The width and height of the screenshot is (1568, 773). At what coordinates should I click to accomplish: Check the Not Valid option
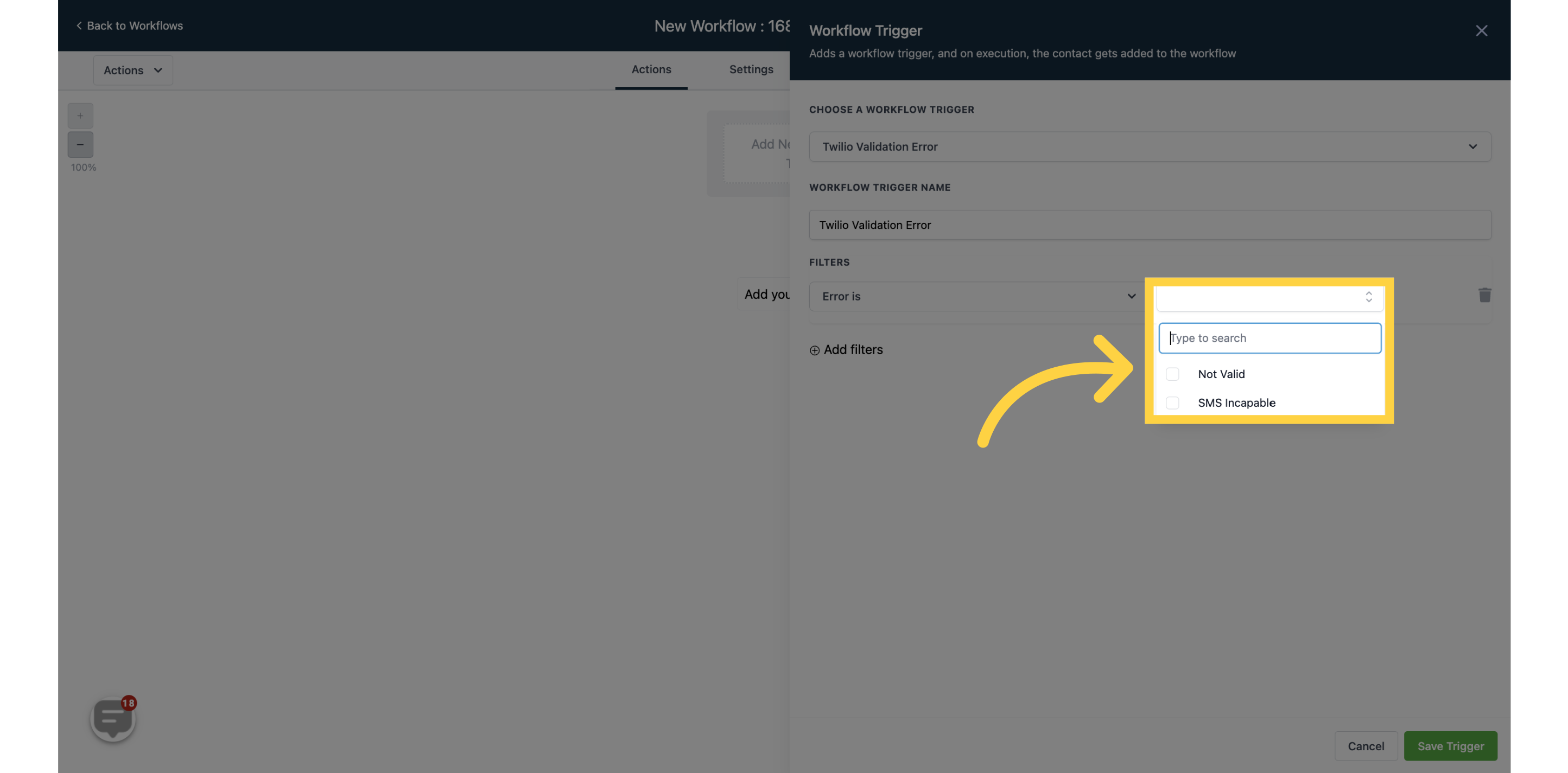[x=1172, y=374]
